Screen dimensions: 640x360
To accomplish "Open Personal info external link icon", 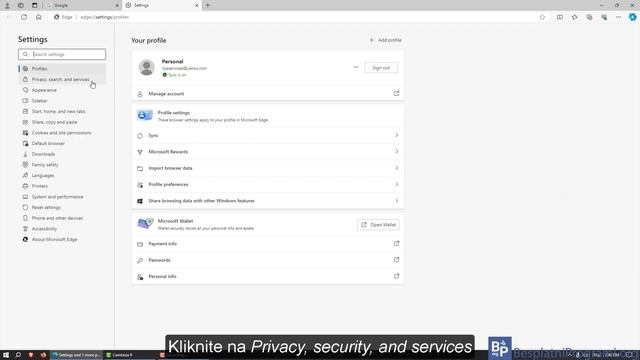I will pyautogui.click(x=396, y=276).
